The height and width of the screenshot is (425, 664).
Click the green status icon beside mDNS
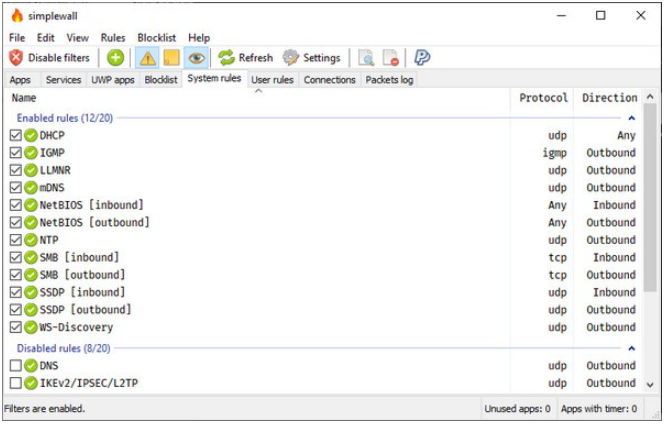click(30, 188)
